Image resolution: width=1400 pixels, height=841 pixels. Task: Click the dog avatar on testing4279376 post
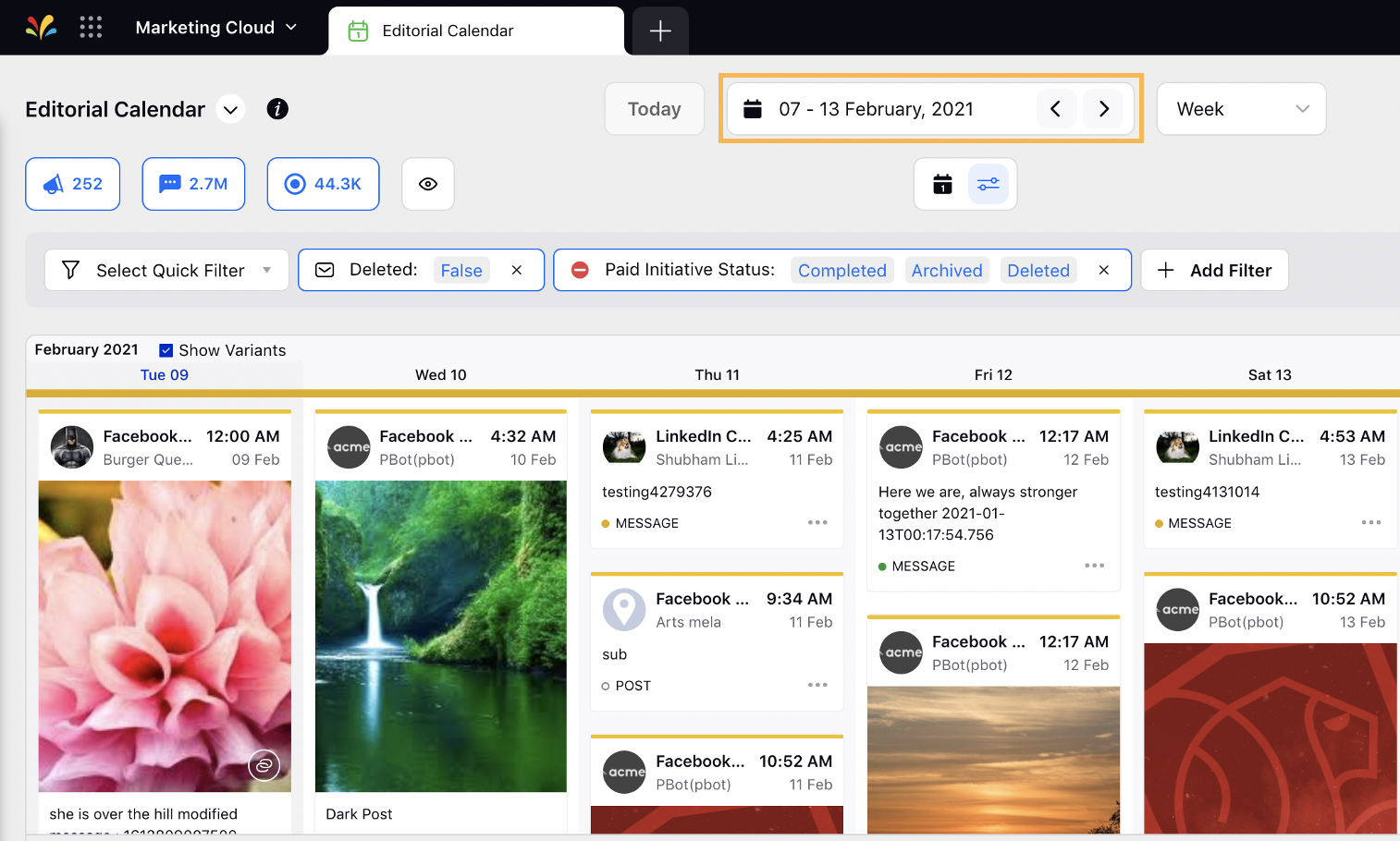pyautogui.click(x=624, y=447)
